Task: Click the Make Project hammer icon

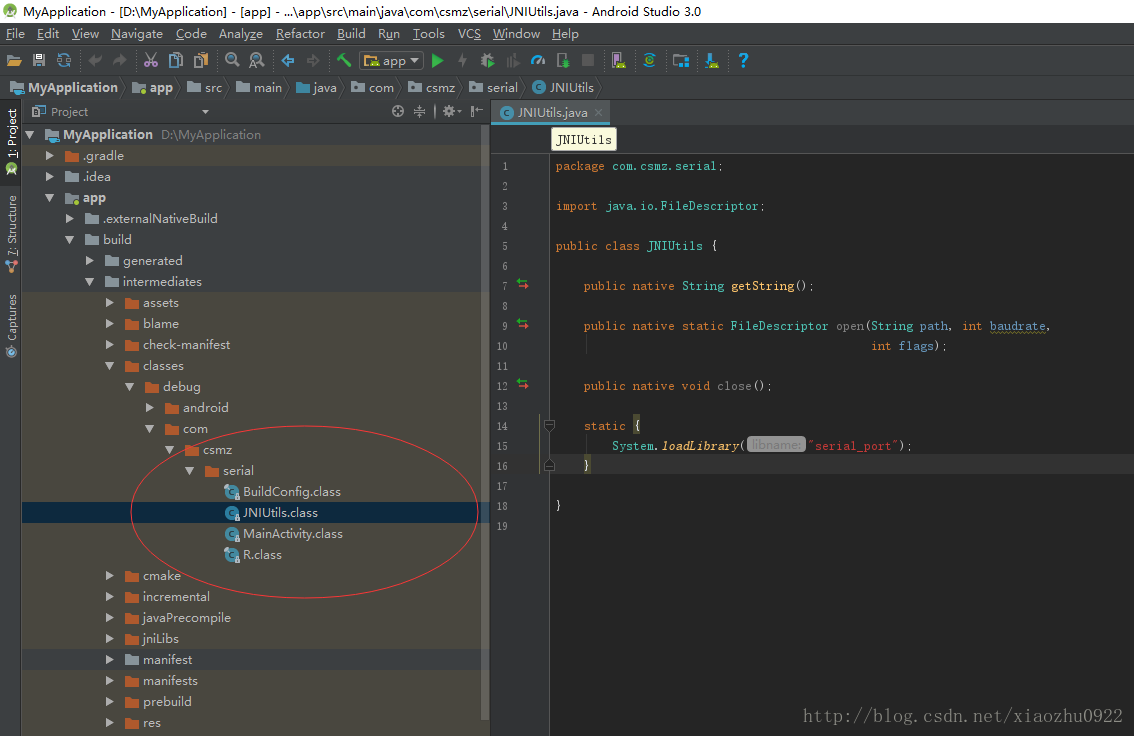Action: (344, 61)
